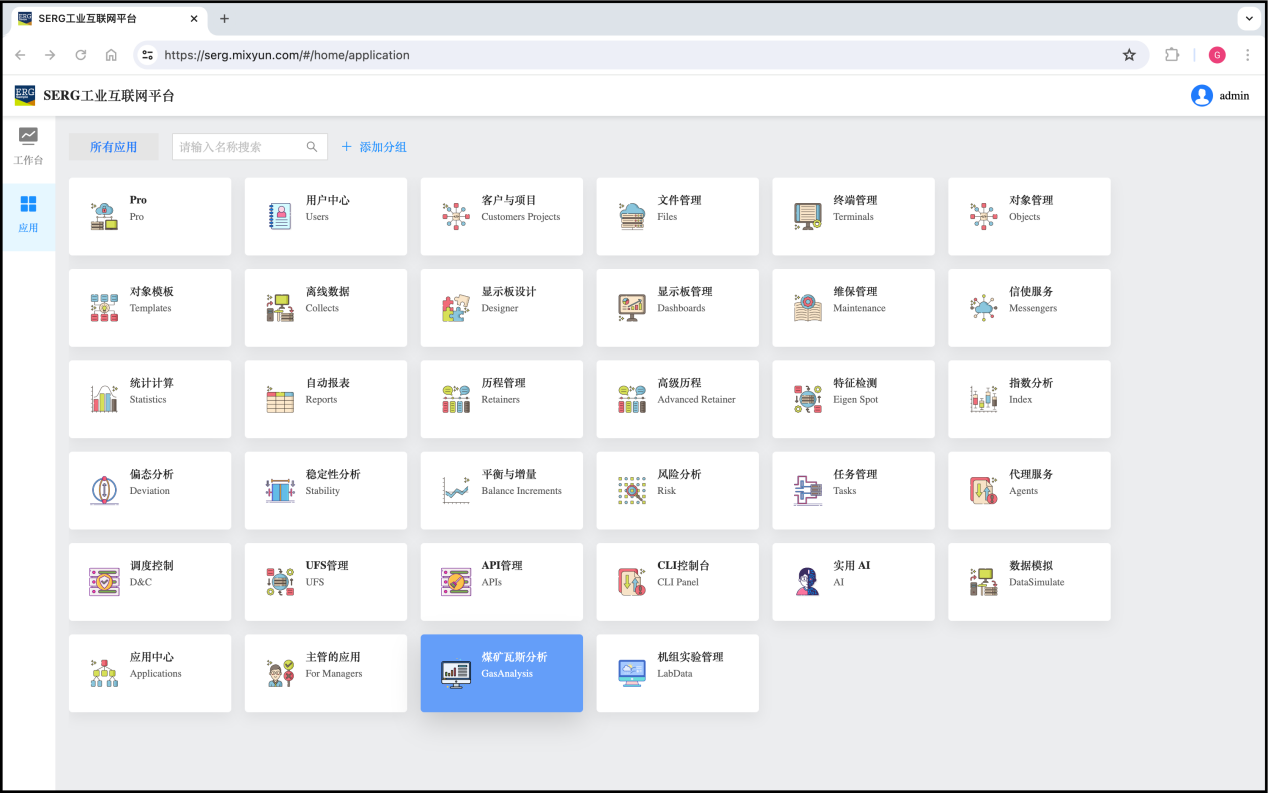Open the 煤矿瓦斯分析 GasAnalysis tile
This screenshot has height=793, width=1268.
(501, 673)
